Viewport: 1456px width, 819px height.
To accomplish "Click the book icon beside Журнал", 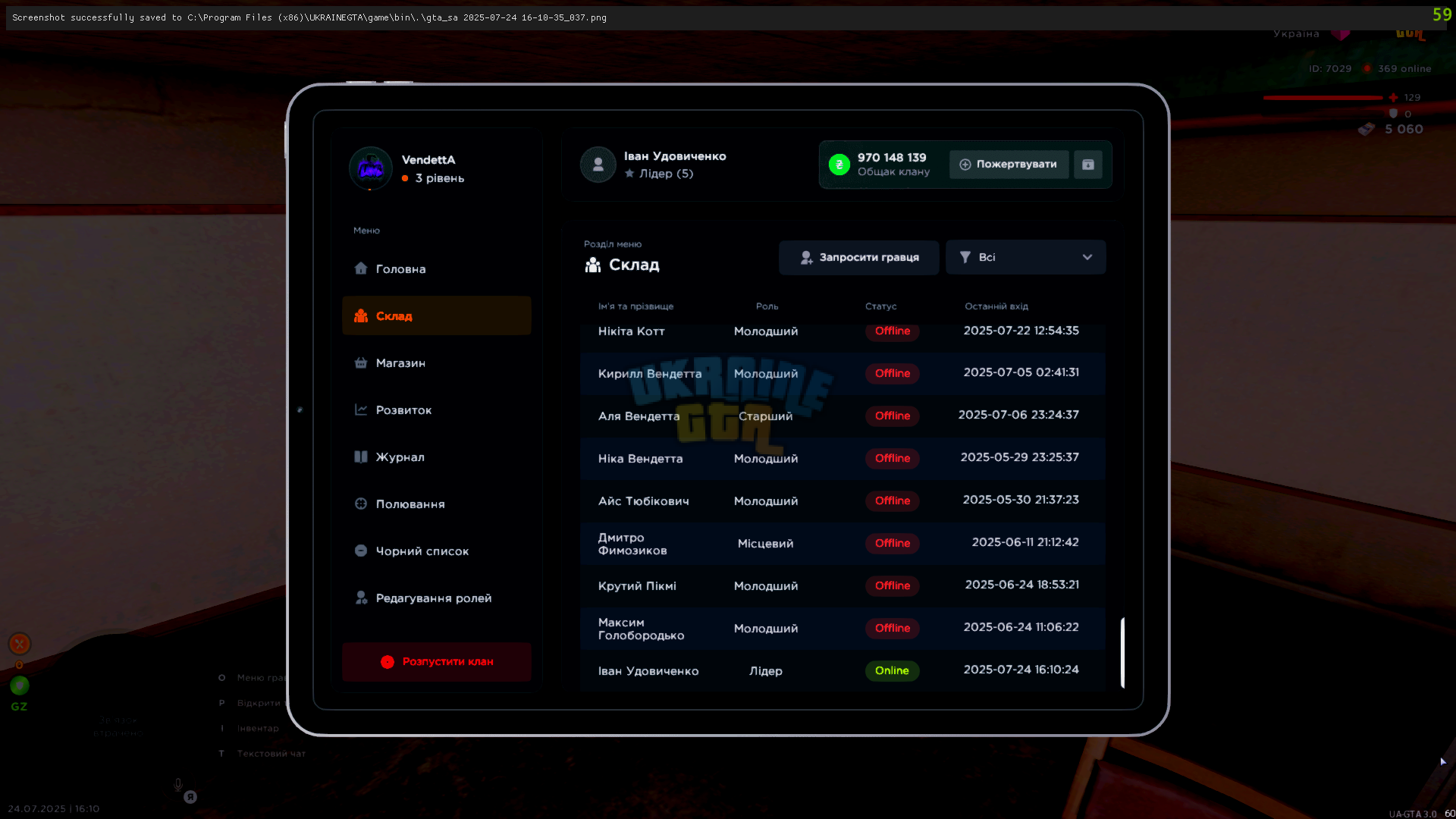I will click(361, 457).
